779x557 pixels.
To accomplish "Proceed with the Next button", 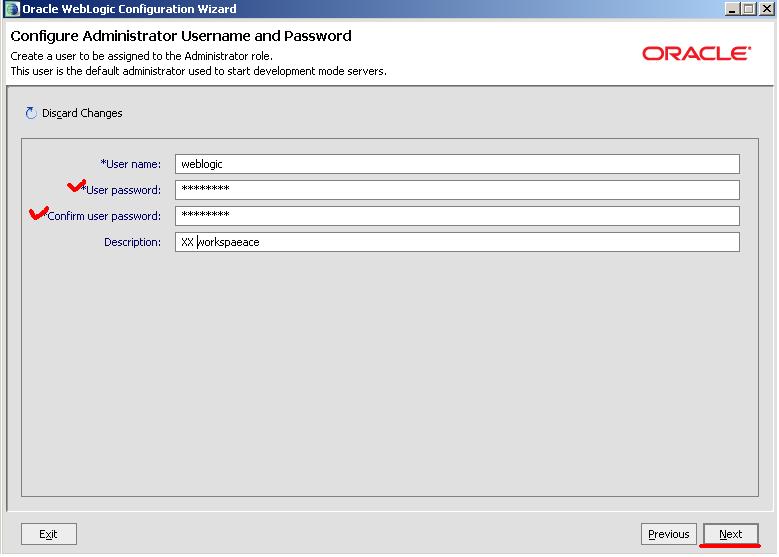I will (x=731, y=534).
